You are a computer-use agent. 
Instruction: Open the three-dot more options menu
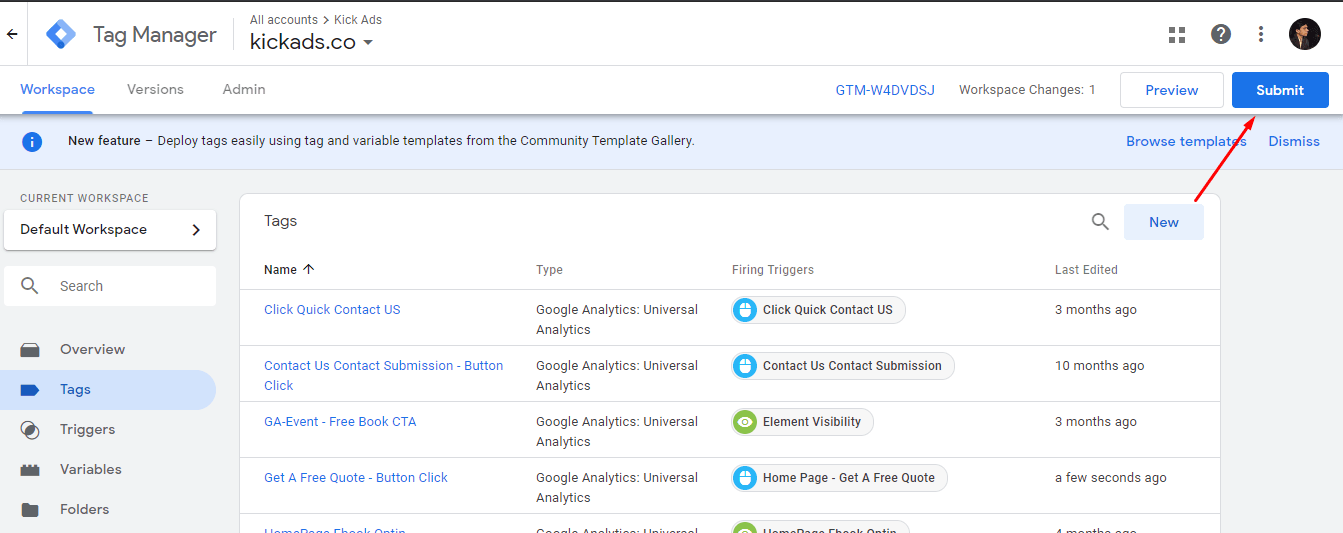(1261, 34)
